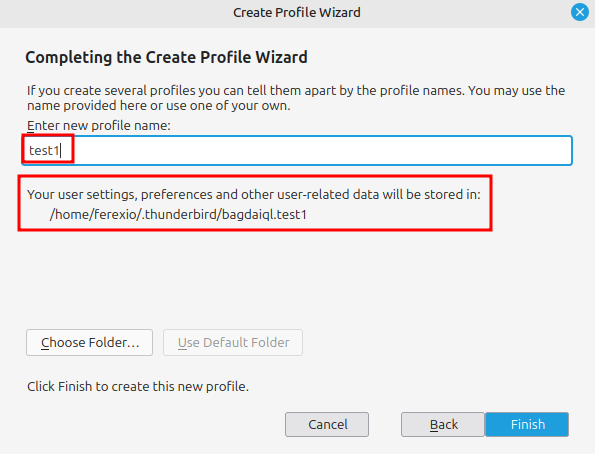Click 'Click Finish to create this new profile' text
The height and width of the screenshot is (454, 595).
coord(138,386)
